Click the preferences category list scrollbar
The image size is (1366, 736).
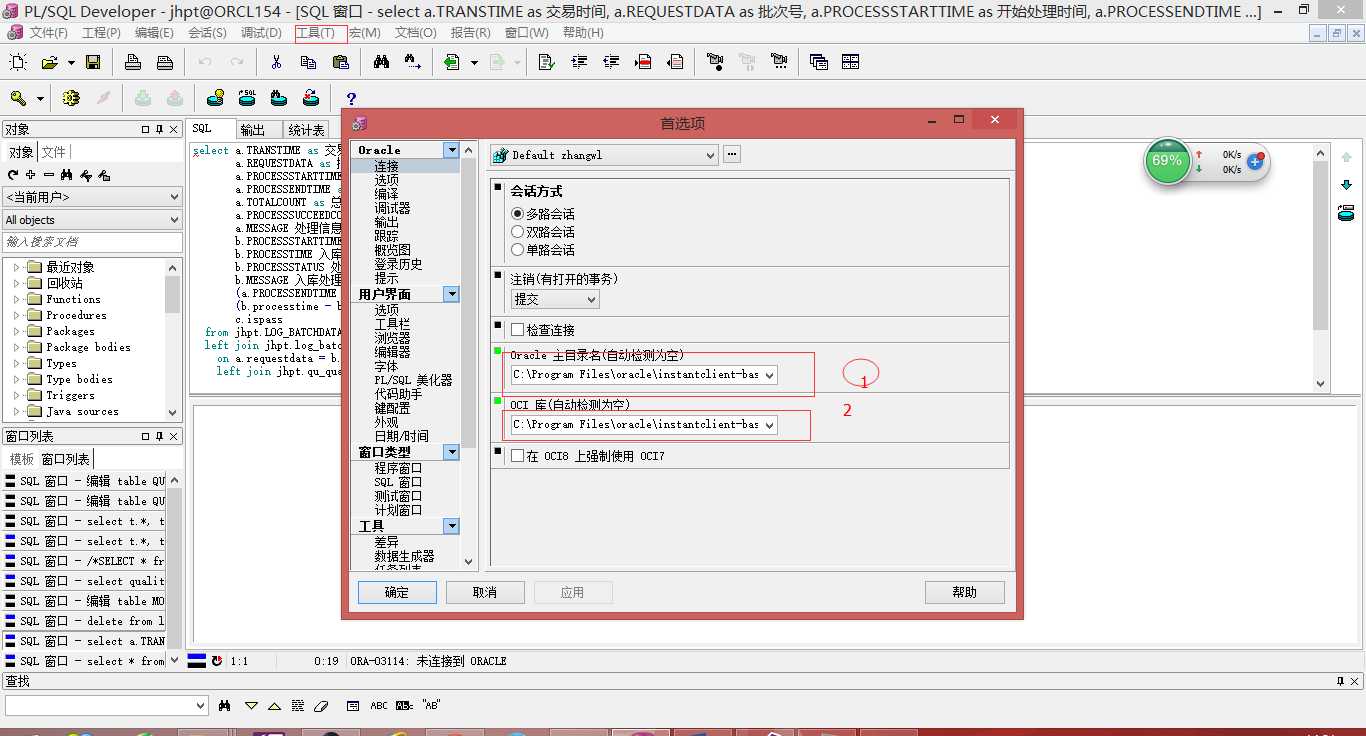469,355
